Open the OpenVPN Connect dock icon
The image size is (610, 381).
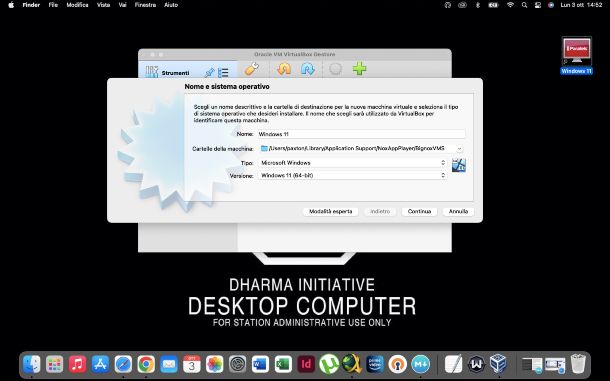tap(398, 364)
